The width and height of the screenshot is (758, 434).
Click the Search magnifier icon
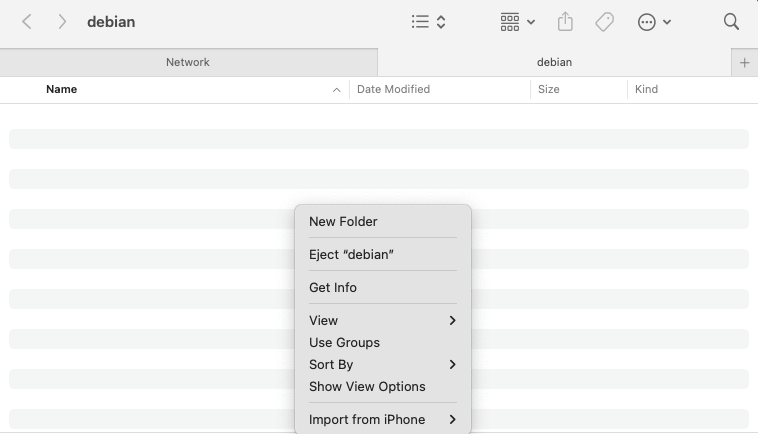pyautogui.click(x=731, y=22)
